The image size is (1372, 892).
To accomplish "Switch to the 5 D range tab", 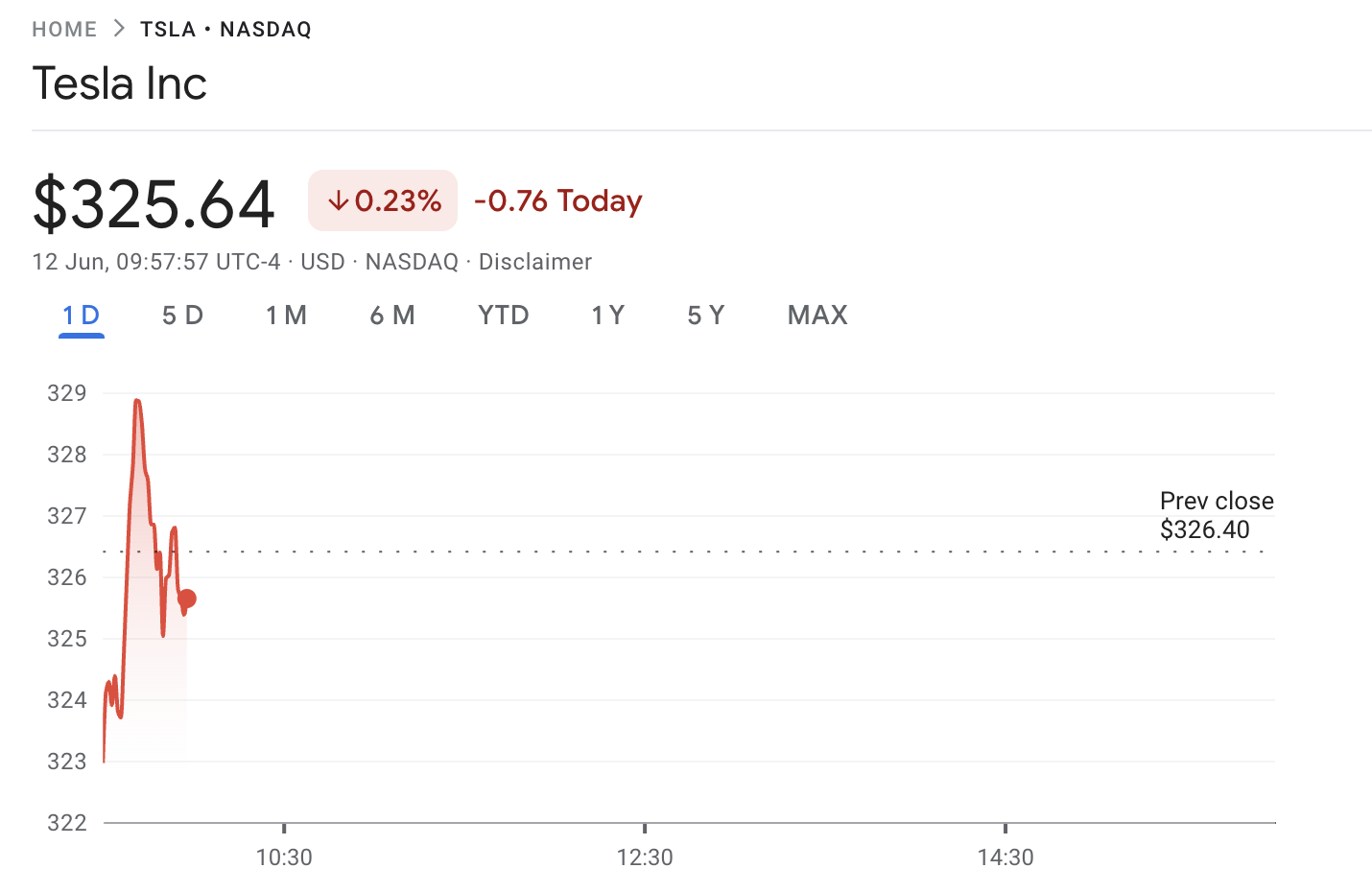I will click(x=182, y=316).
